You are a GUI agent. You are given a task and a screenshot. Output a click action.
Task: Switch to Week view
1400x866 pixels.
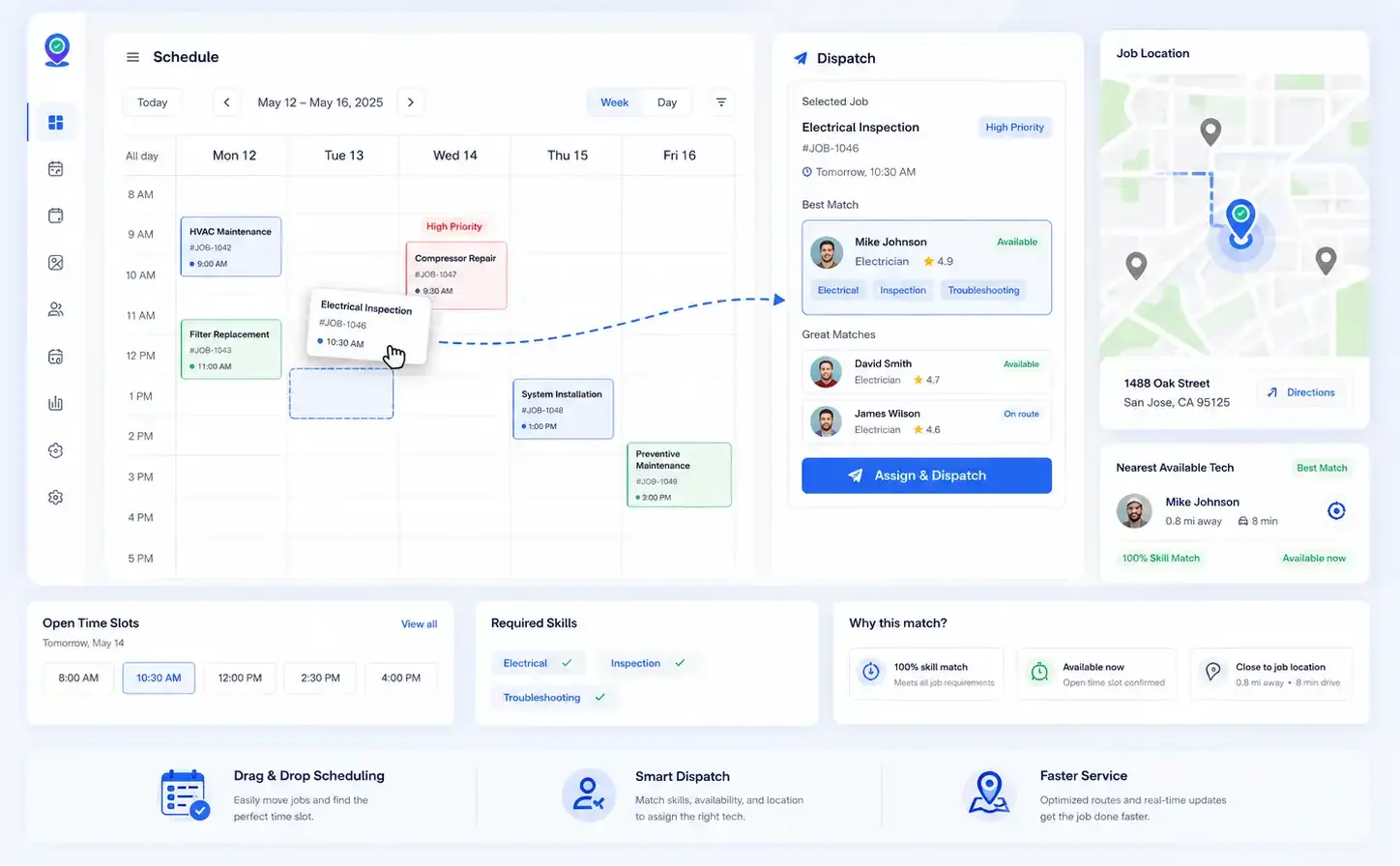tap(614, 102)
